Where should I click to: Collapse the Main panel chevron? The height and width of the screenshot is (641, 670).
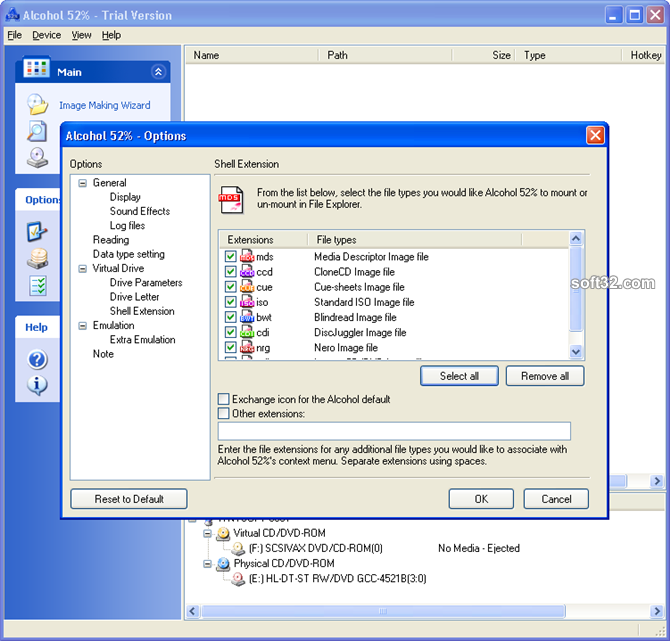(x=158, y=72)
